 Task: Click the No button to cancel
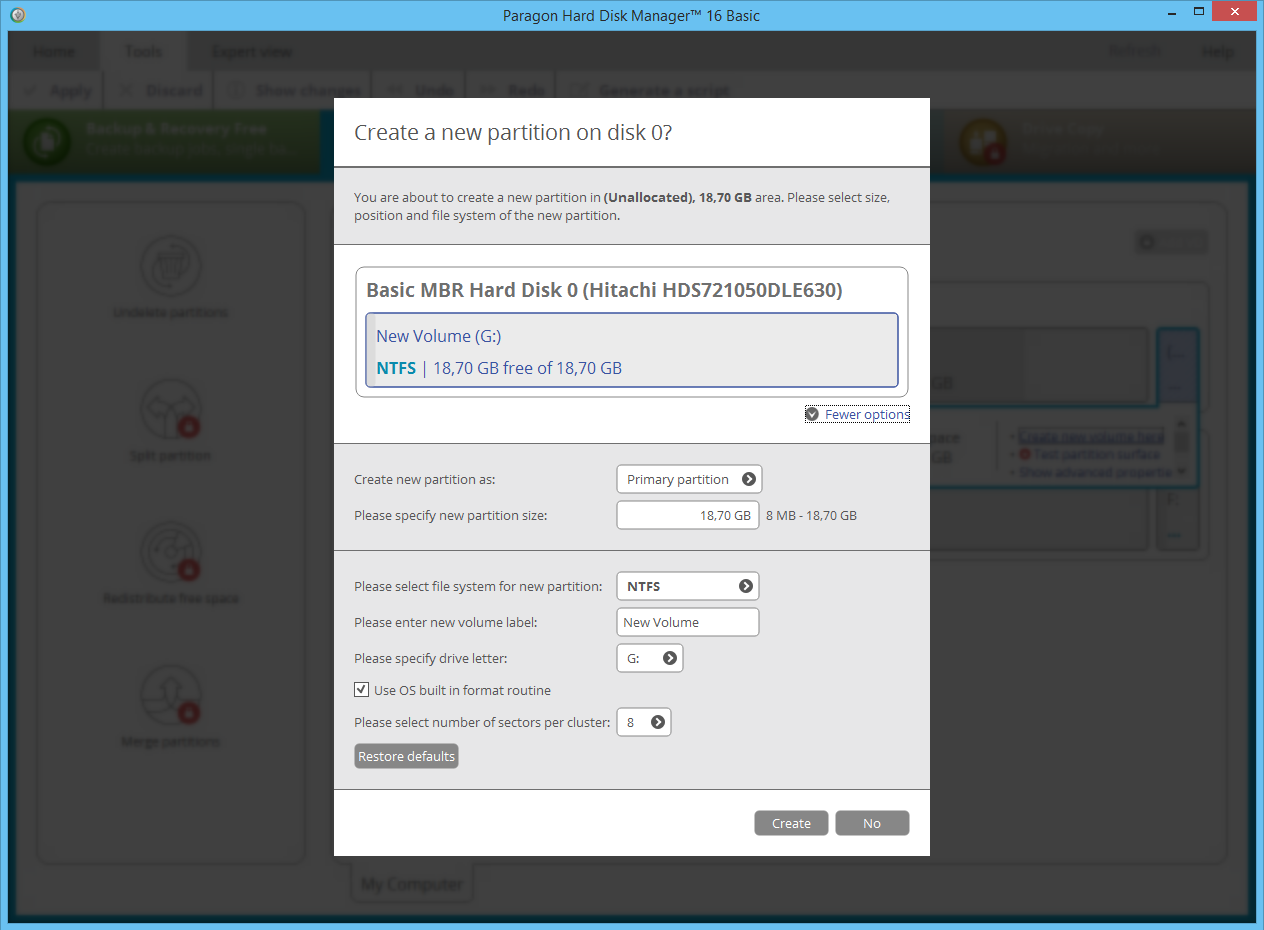point(872,823)
